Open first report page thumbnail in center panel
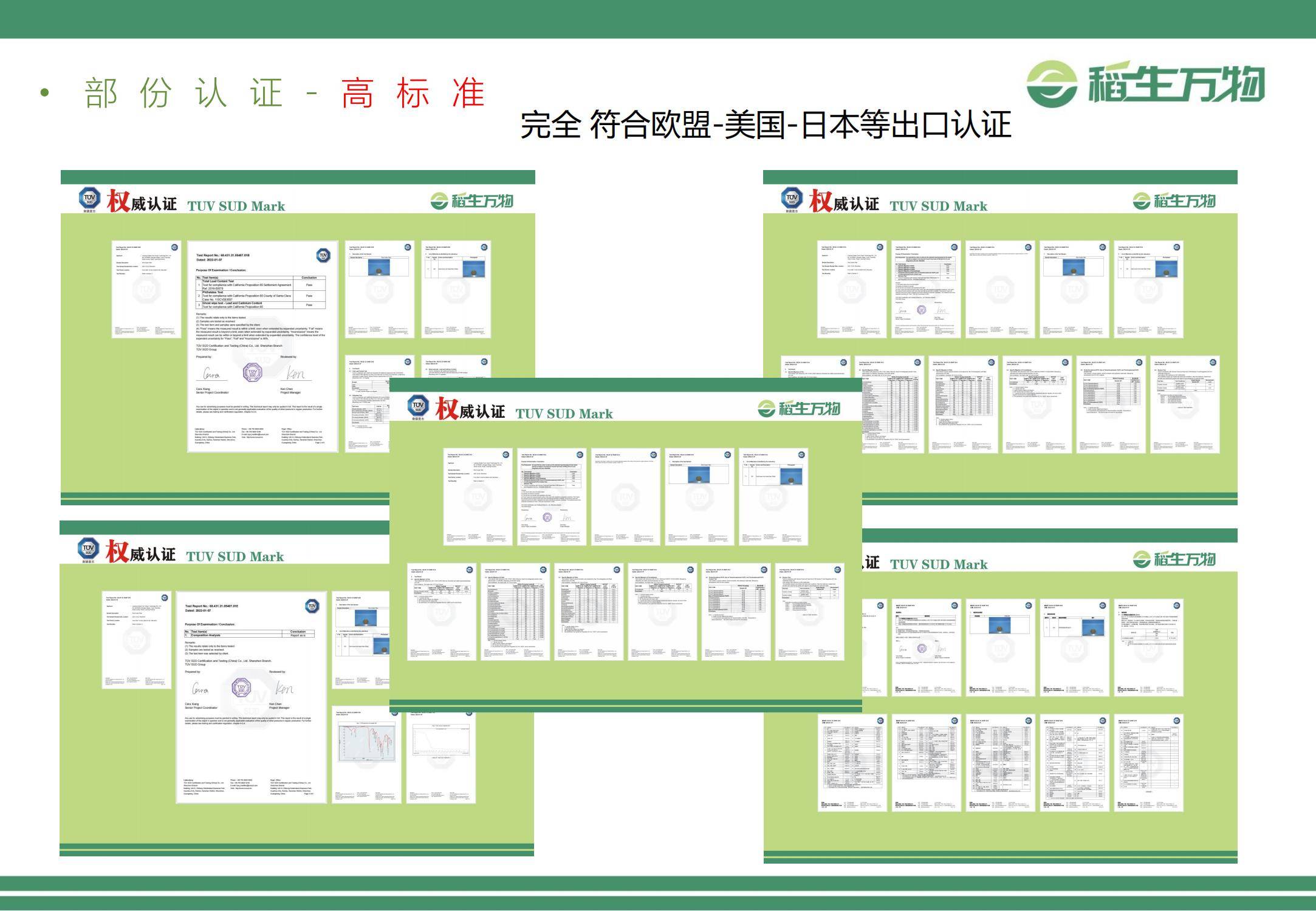Image resolution: width=1316 pixels, height=911 pixels. (x=478, y=497)
